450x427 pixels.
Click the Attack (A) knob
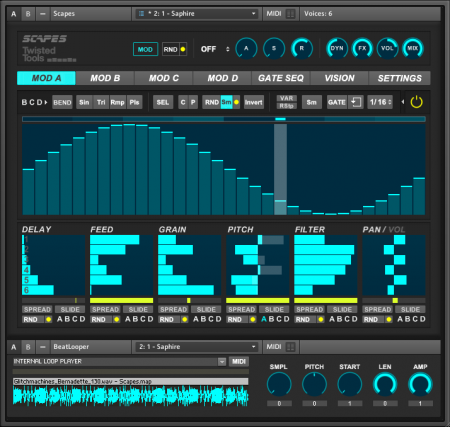point(246,49)
